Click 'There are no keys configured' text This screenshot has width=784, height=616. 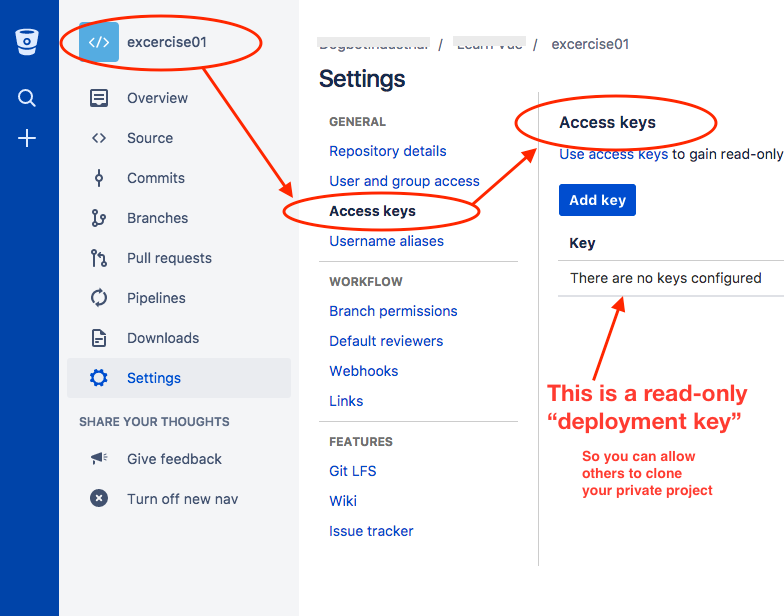(666, 278)
